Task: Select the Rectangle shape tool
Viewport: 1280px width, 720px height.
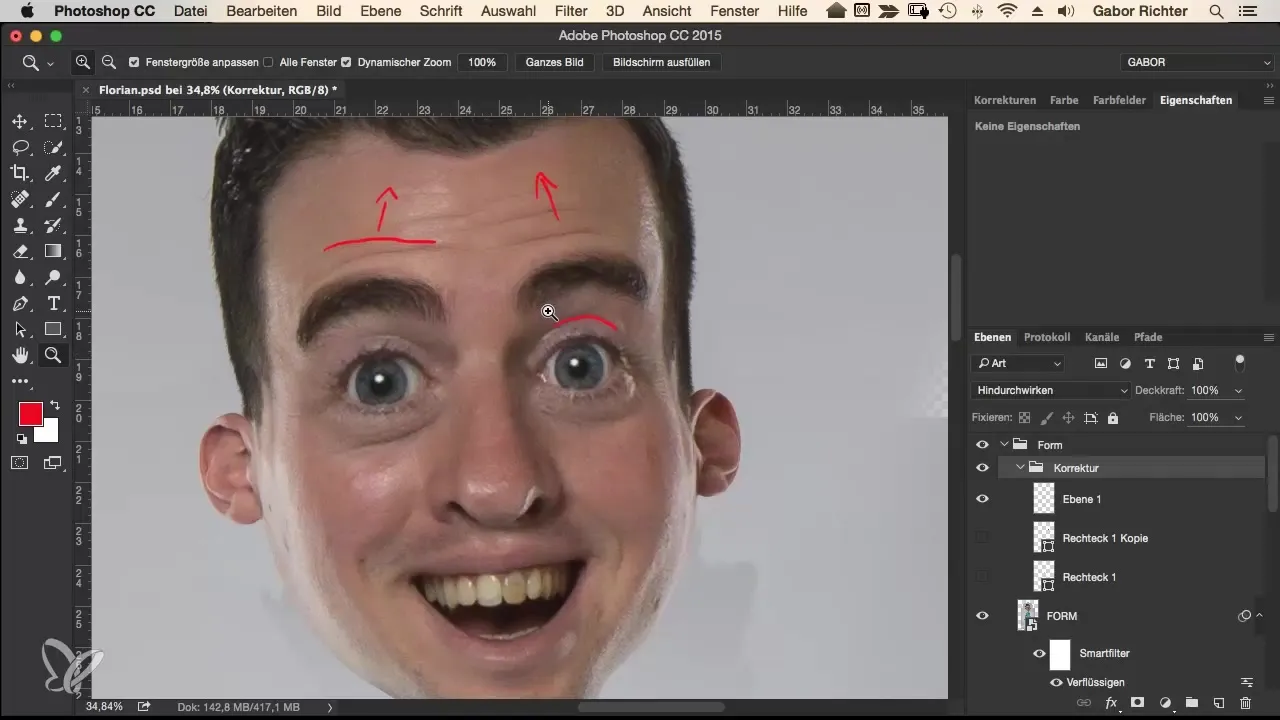Action: [x=53, y=329]
